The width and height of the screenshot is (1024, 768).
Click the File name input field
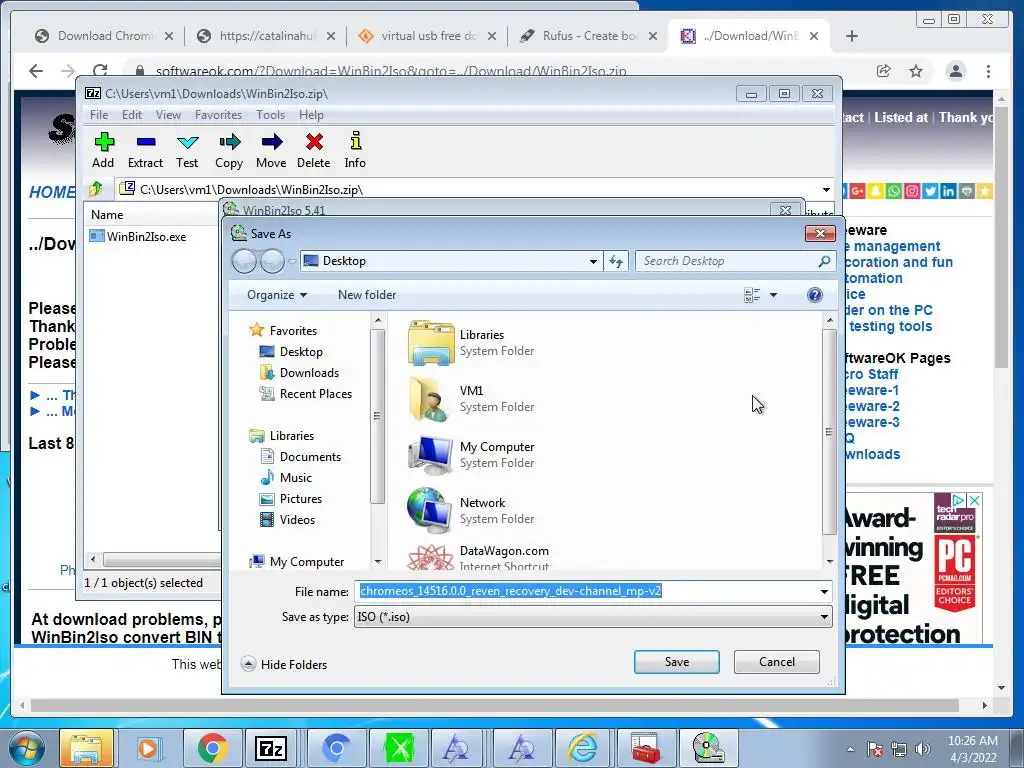[x=586, y=592]
